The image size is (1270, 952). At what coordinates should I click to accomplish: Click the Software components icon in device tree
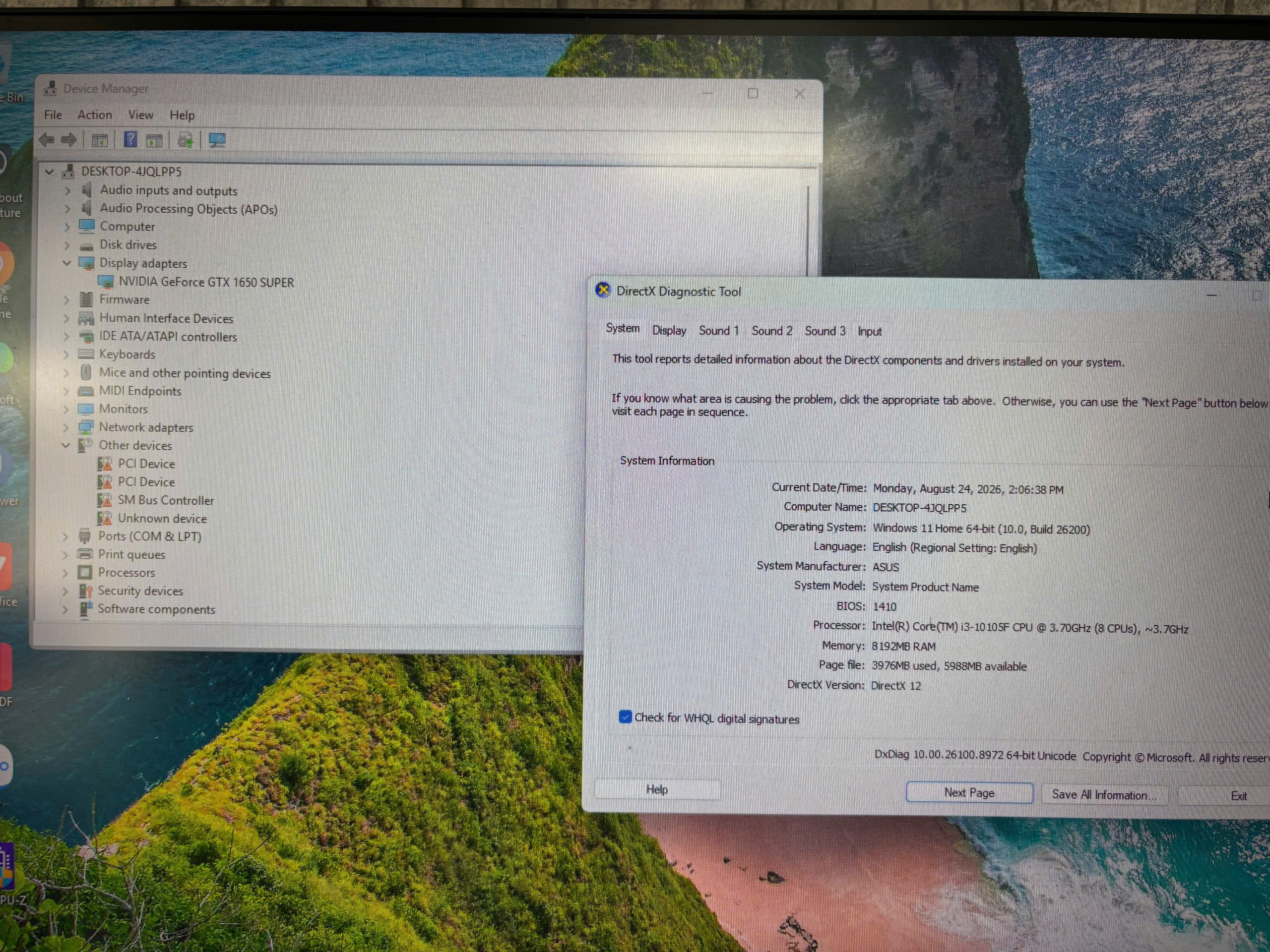(85, 609)
